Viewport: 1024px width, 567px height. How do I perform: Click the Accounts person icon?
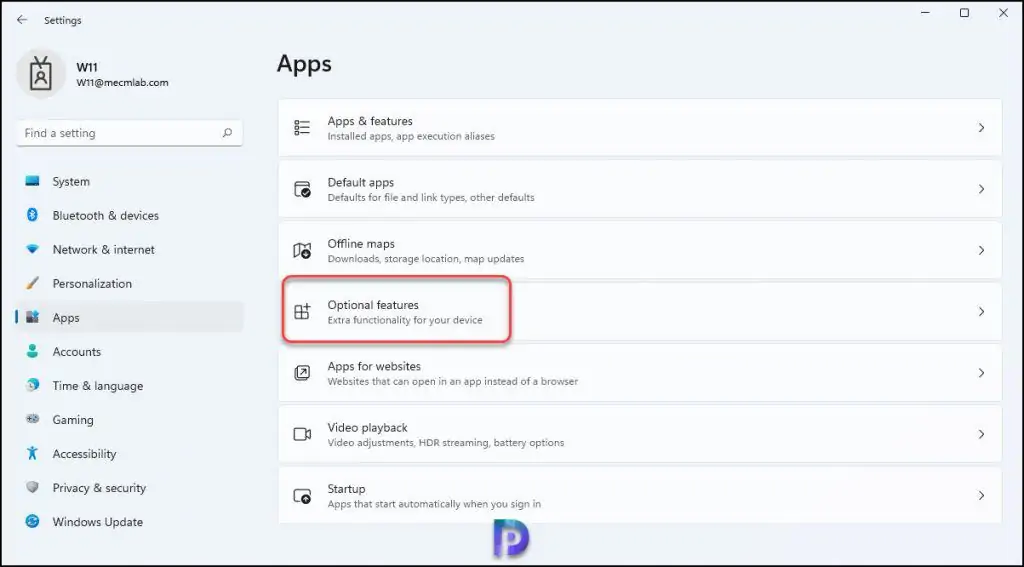pyautogui.click(x=32, y=351)
